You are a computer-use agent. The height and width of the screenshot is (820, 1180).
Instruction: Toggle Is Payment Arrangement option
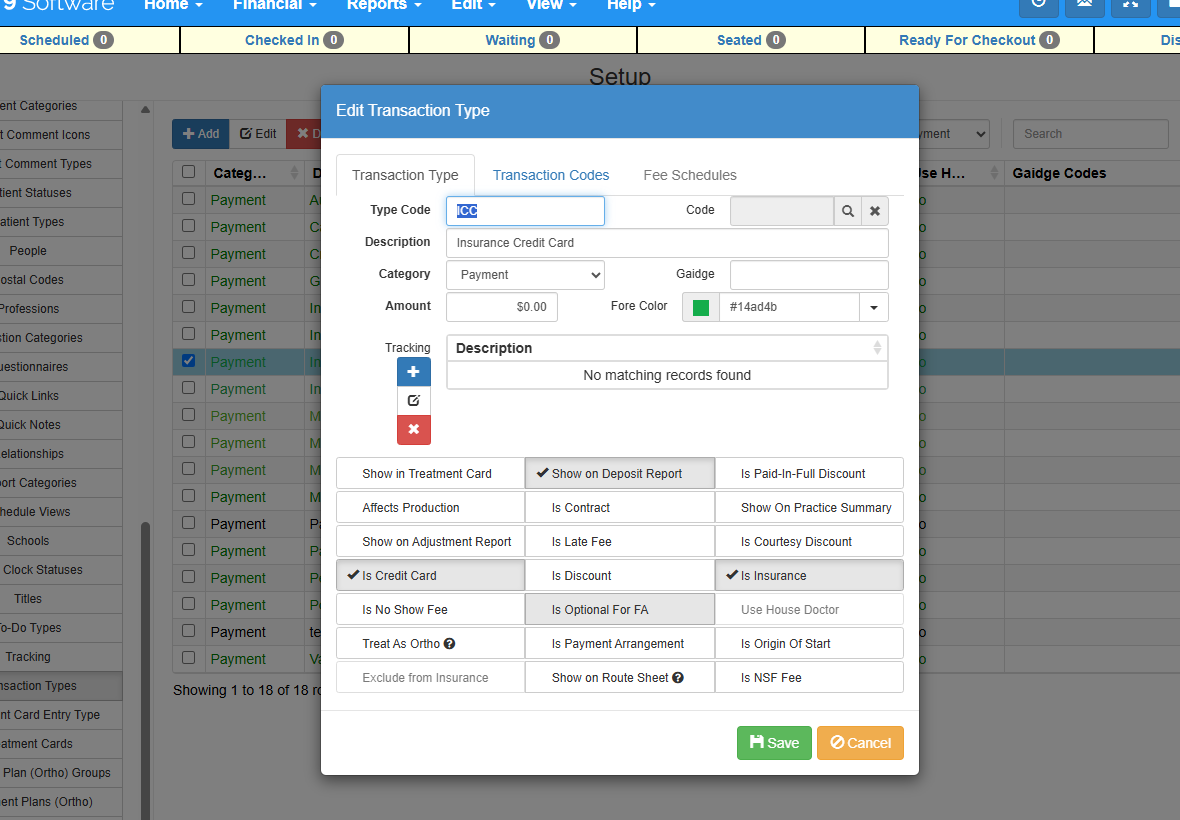click(619, 644)
